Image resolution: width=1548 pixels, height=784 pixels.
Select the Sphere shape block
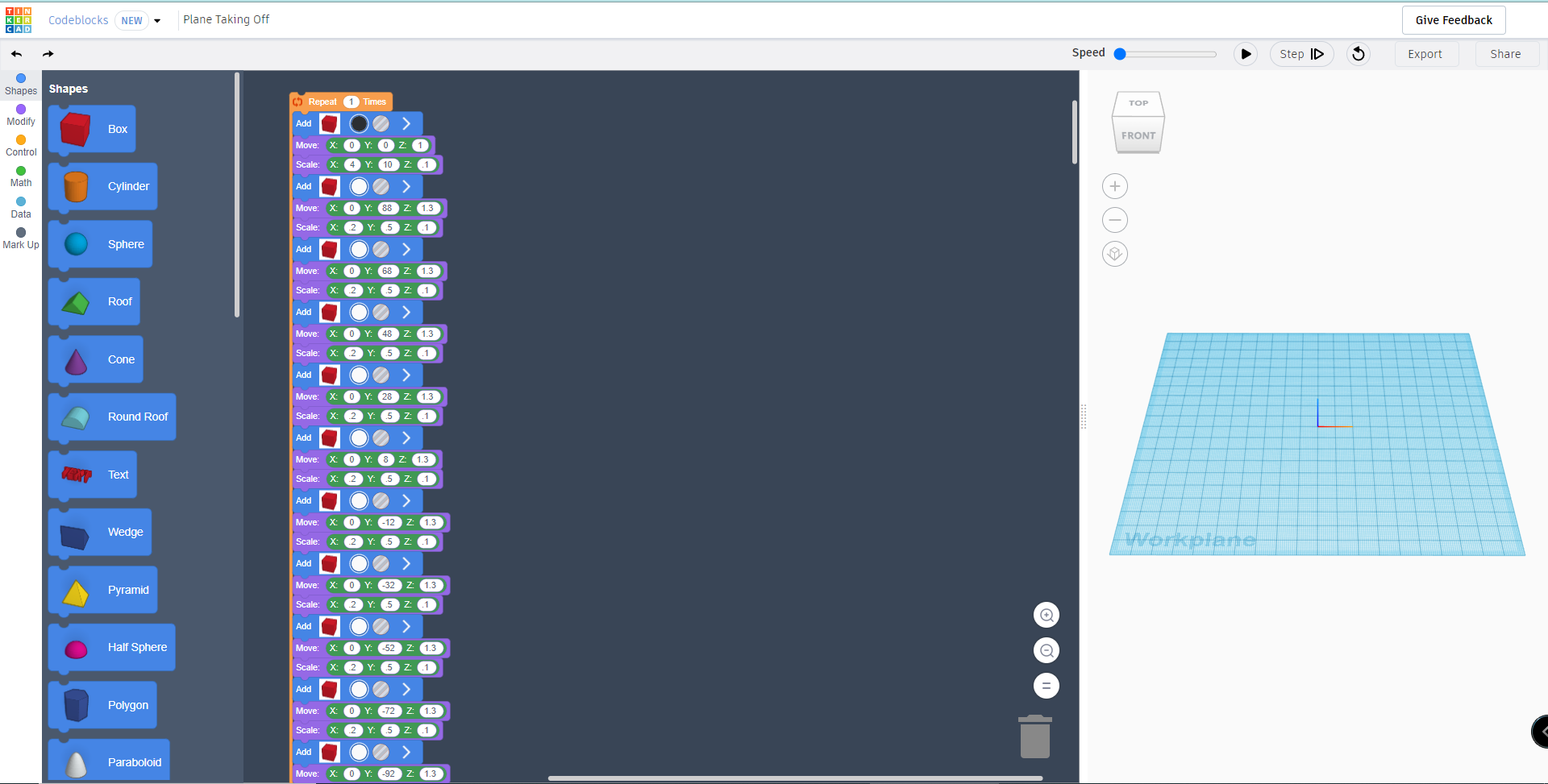coord(99,243)
